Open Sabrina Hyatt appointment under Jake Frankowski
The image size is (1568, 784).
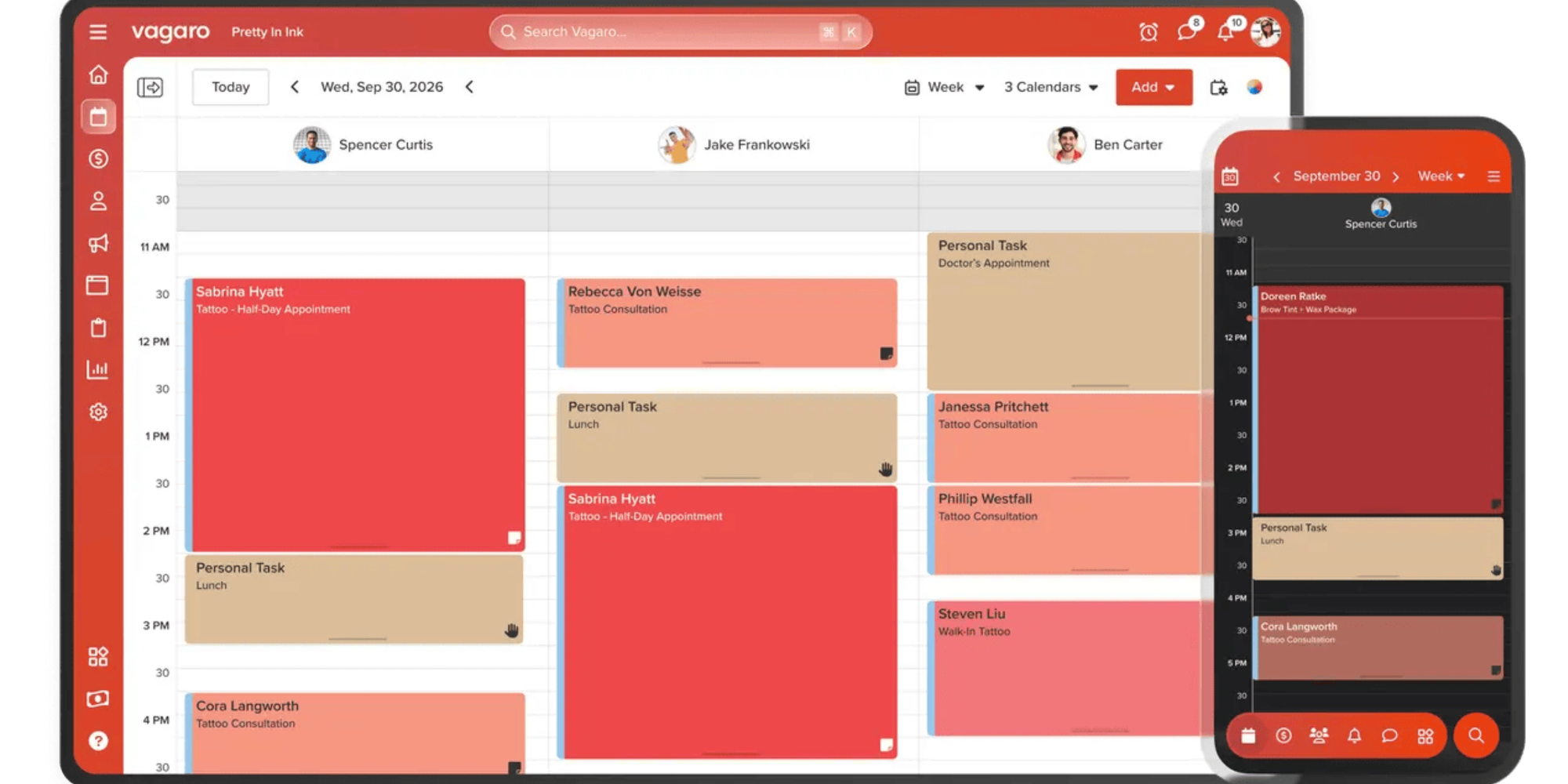[727, 622]
